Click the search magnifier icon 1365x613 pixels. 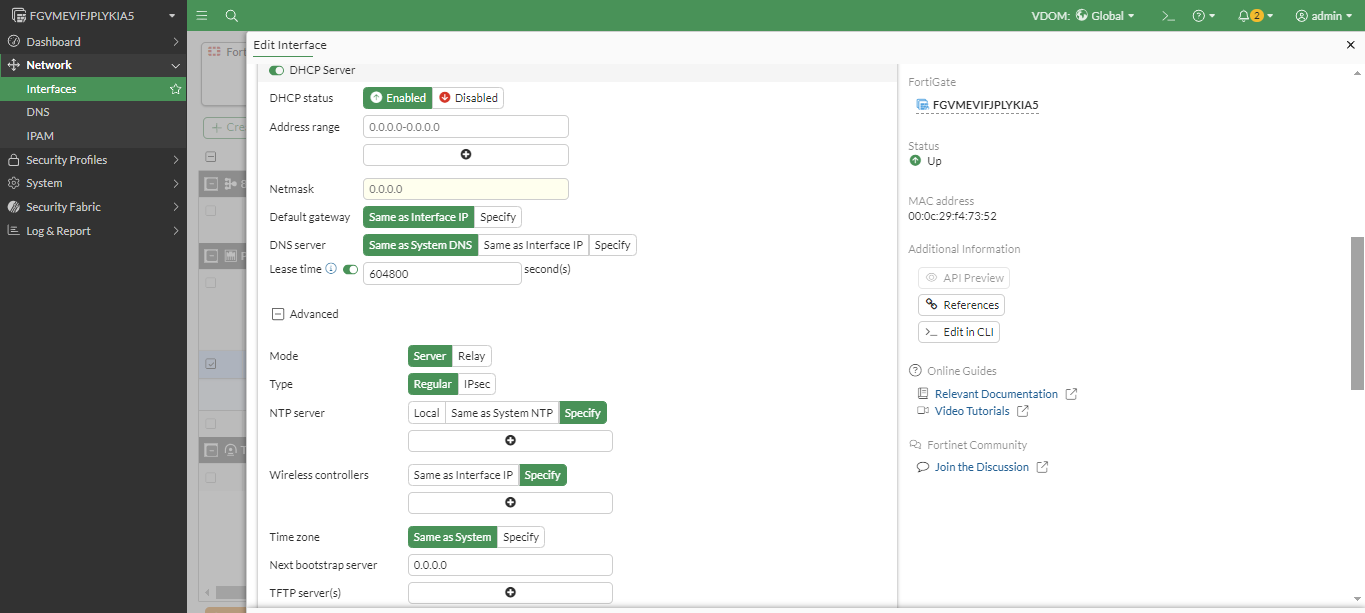point(232,16)
